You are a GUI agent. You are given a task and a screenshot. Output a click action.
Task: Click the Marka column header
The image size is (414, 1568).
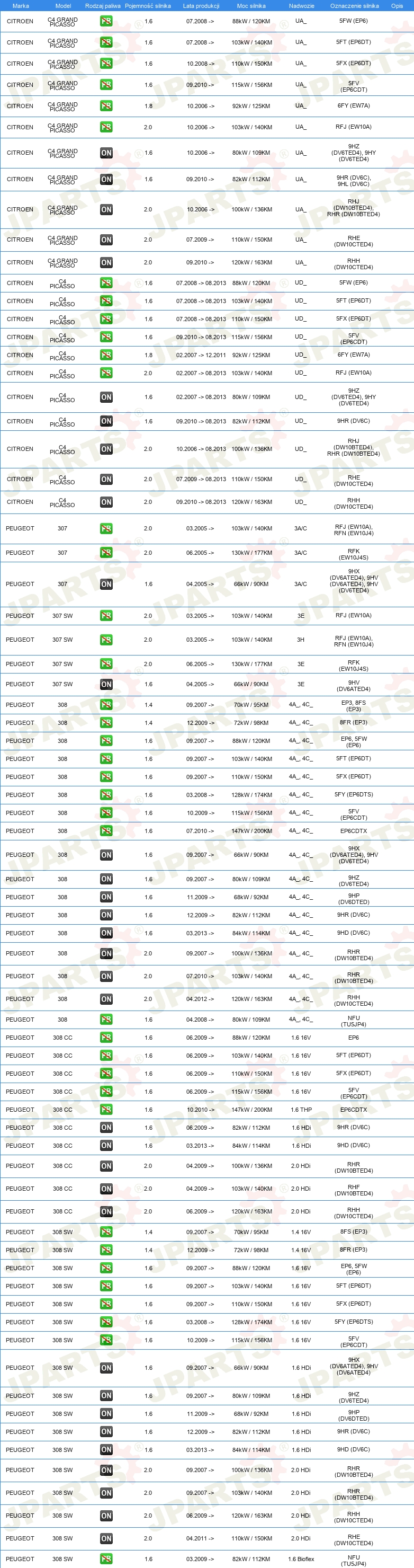pos(21,6)
